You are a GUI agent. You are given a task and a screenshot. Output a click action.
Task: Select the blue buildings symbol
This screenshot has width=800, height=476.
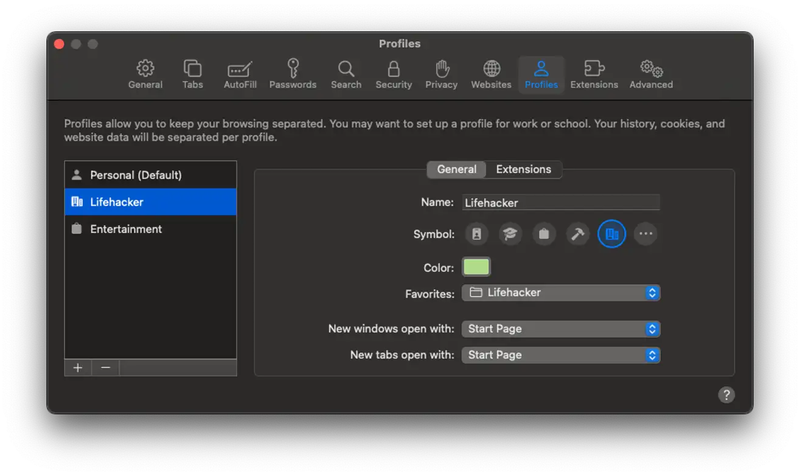coord(612,234)
